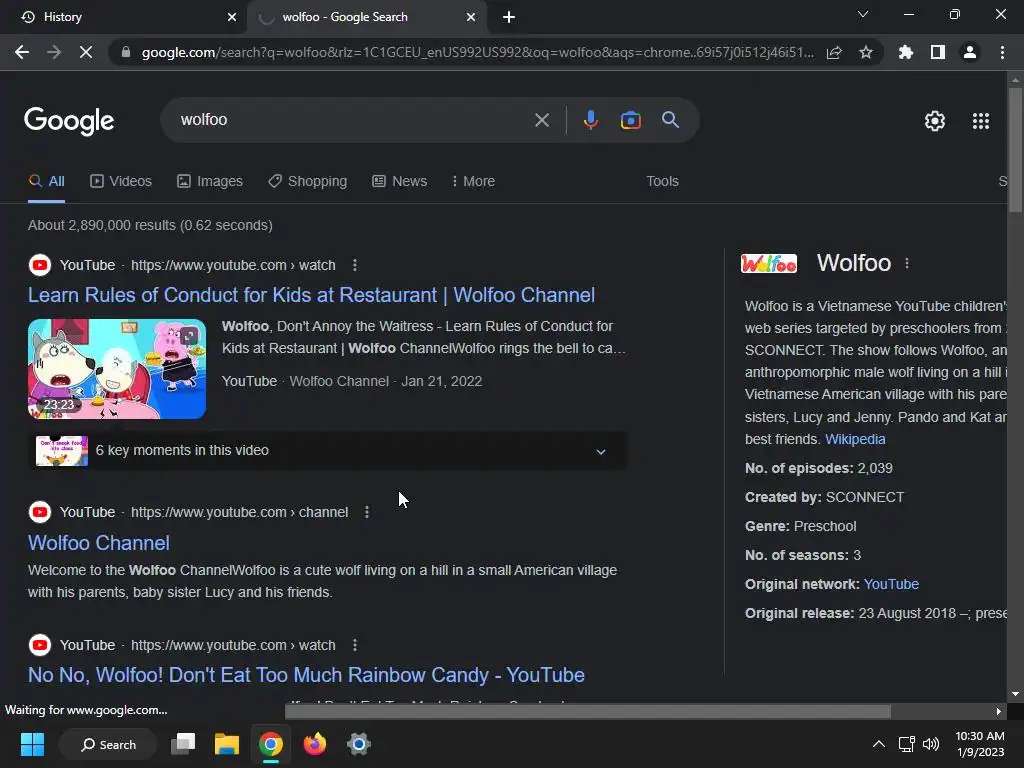Click the Google logo
The width and height of the screenshot is (1024, 768).
pyautogui.click(x=69, y=121)
